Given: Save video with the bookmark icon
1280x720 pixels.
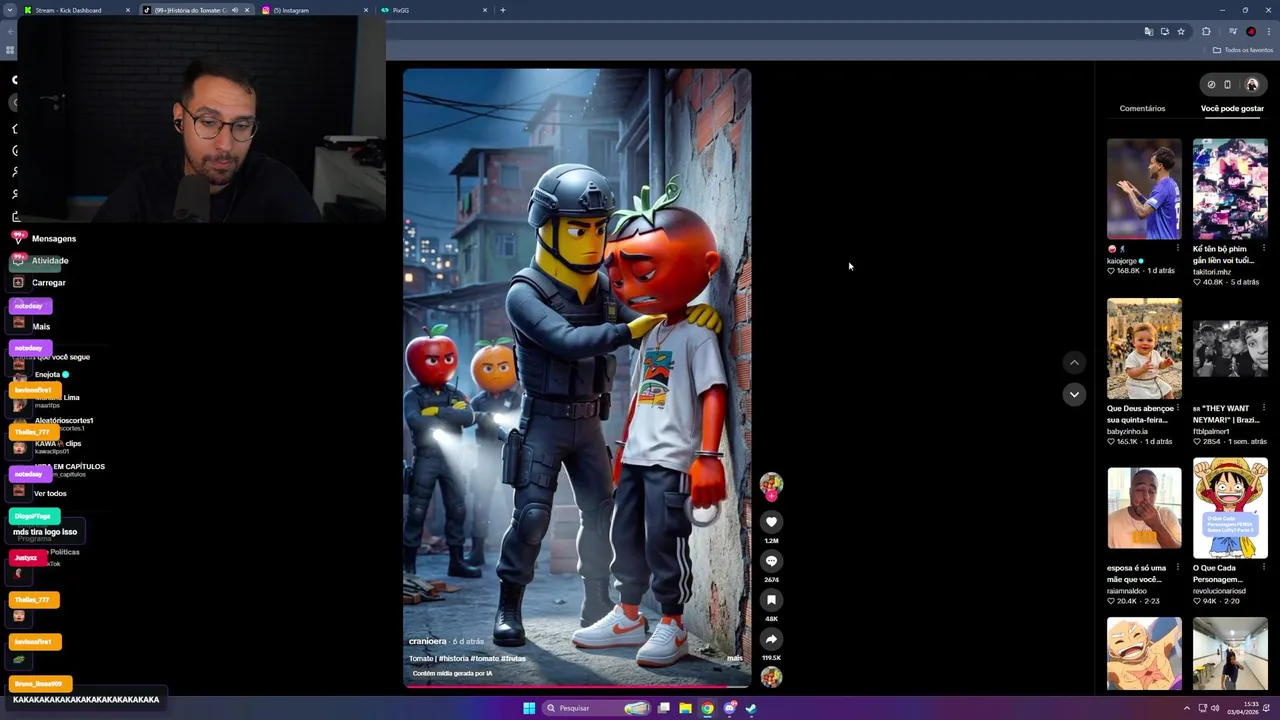Looking at the screenshot, I should pos(771,600).
